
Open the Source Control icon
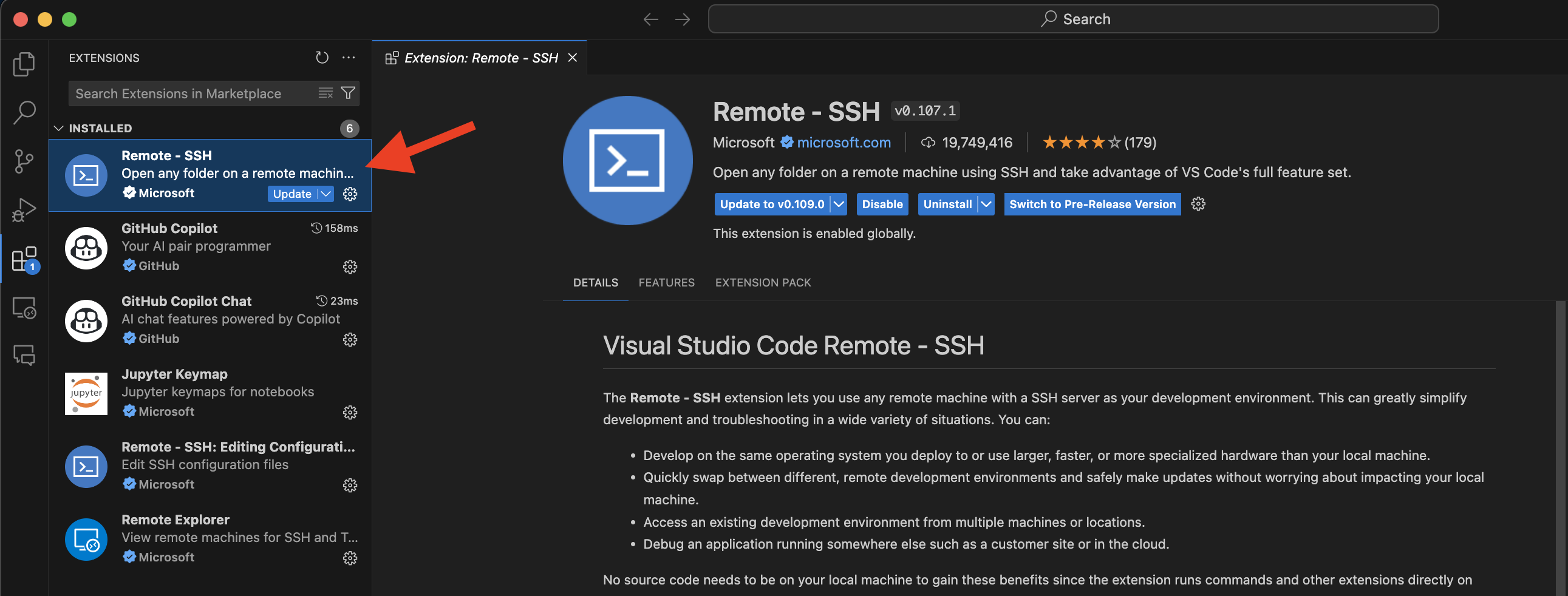[24, 161]
